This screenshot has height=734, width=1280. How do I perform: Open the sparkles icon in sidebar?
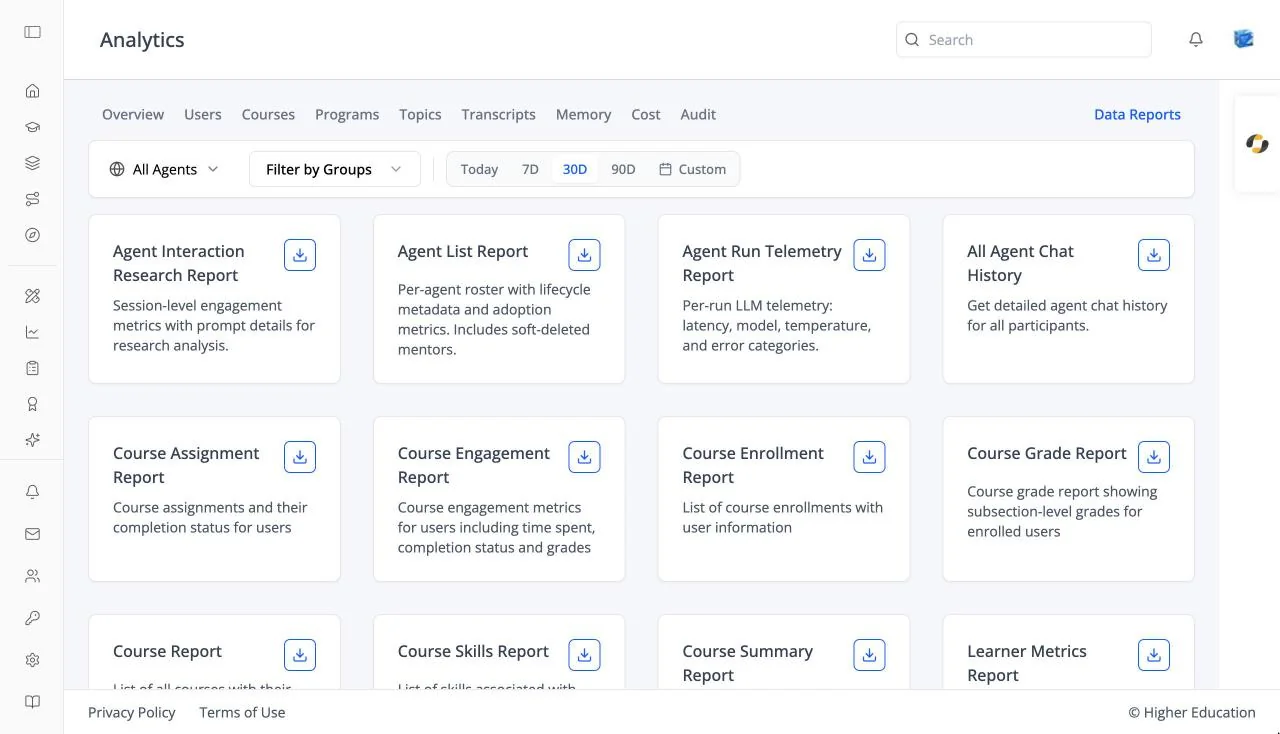(32, 440)
